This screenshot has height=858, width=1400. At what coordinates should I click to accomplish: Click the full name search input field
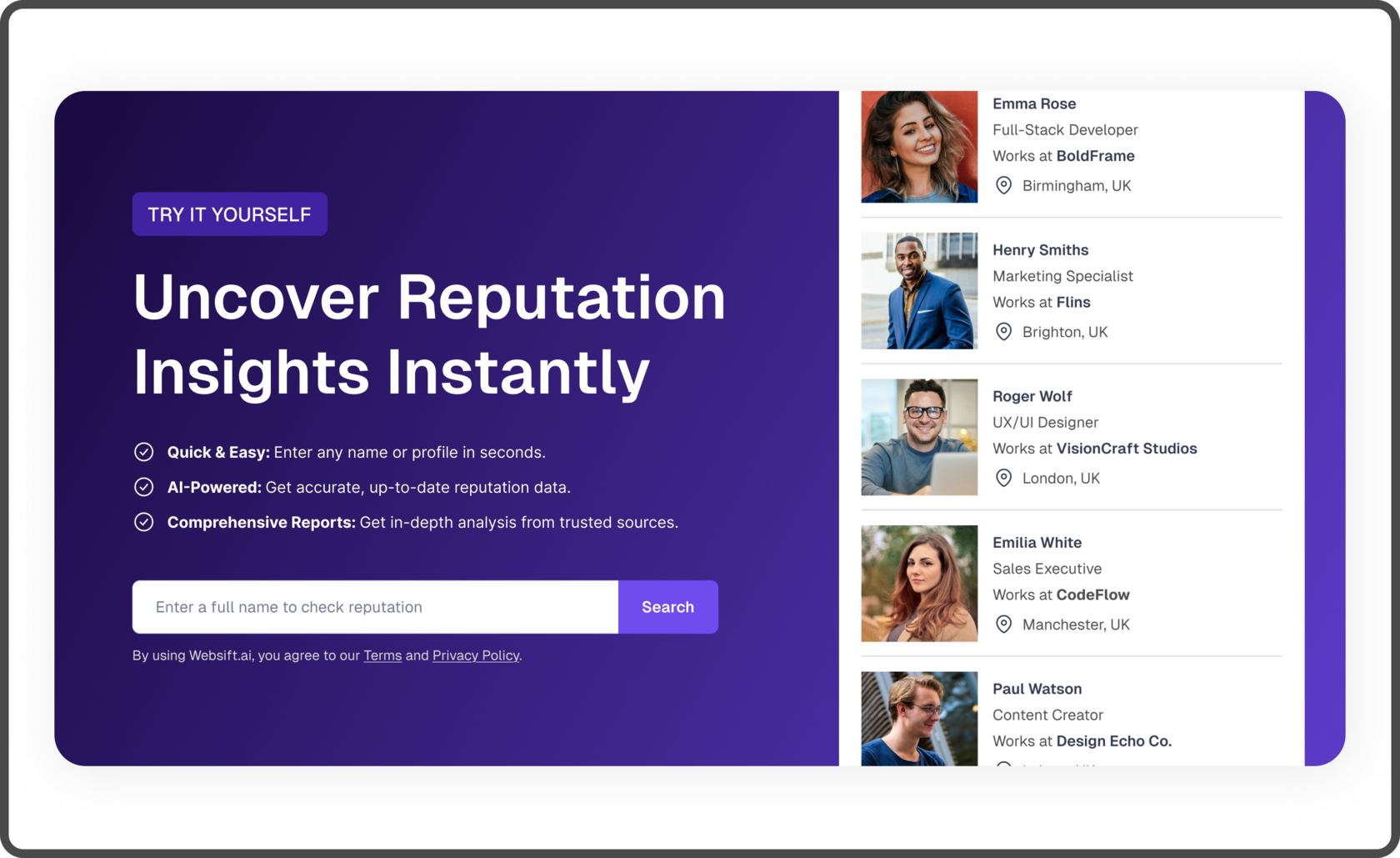[375, 607]
